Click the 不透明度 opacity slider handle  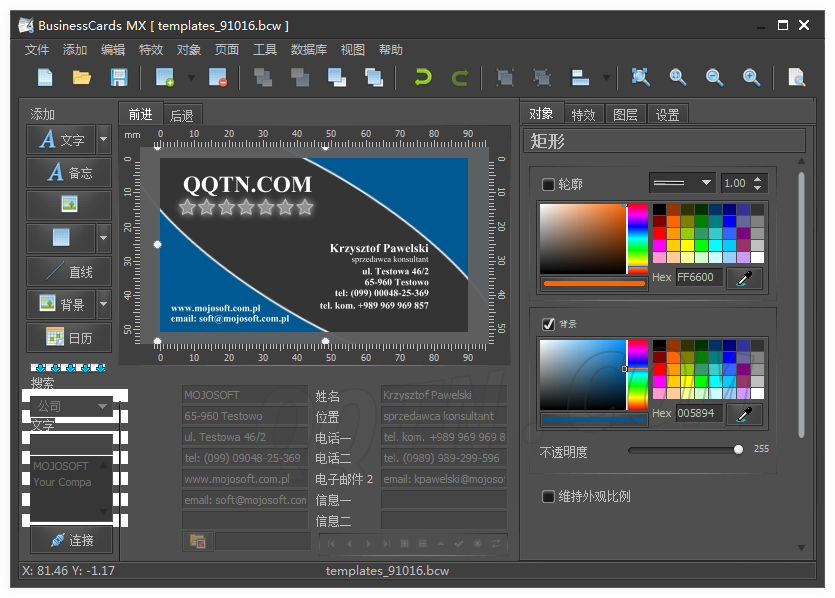738,450
